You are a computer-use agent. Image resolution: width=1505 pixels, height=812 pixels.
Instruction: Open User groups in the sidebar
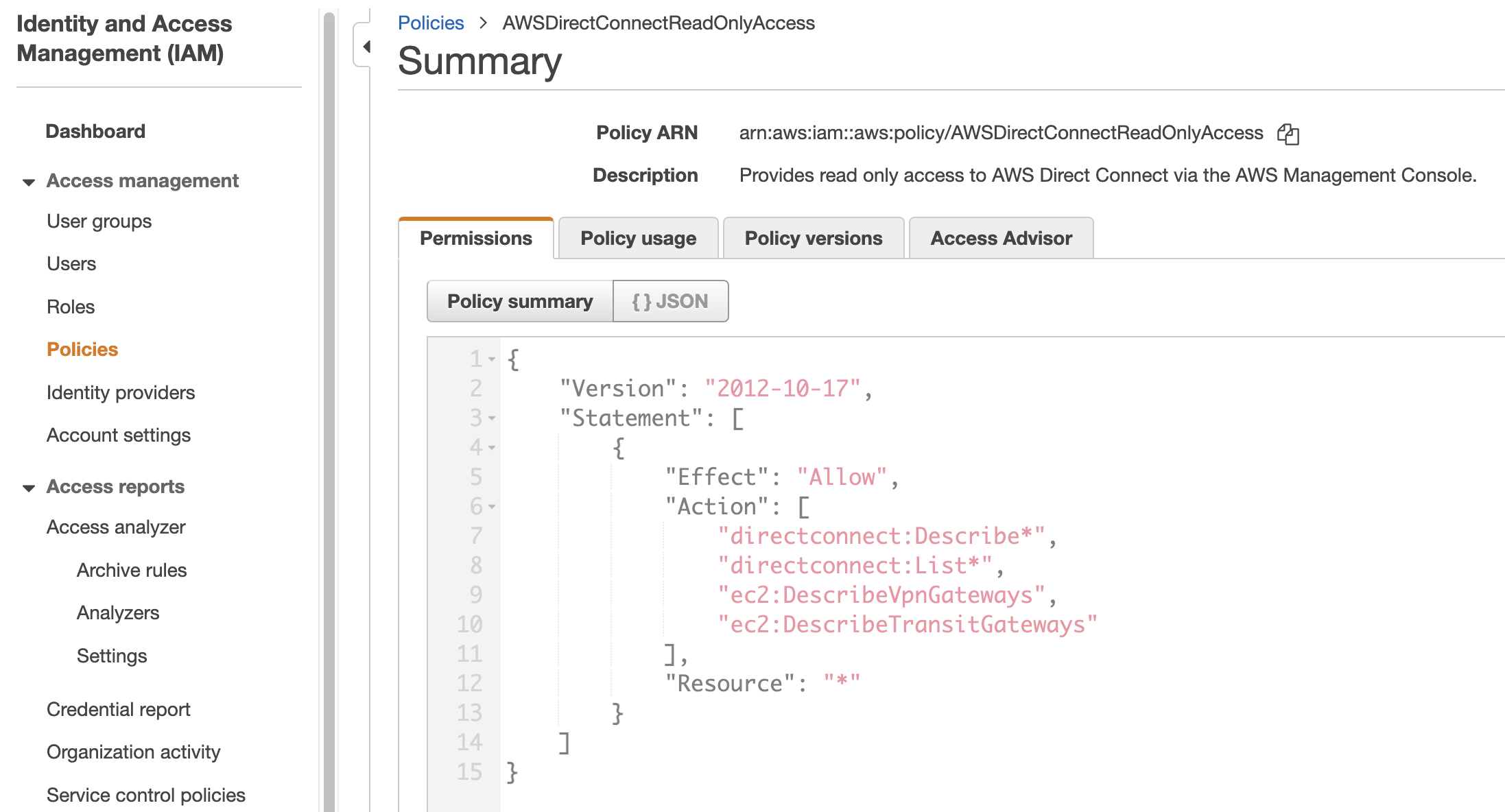(99, 221)
